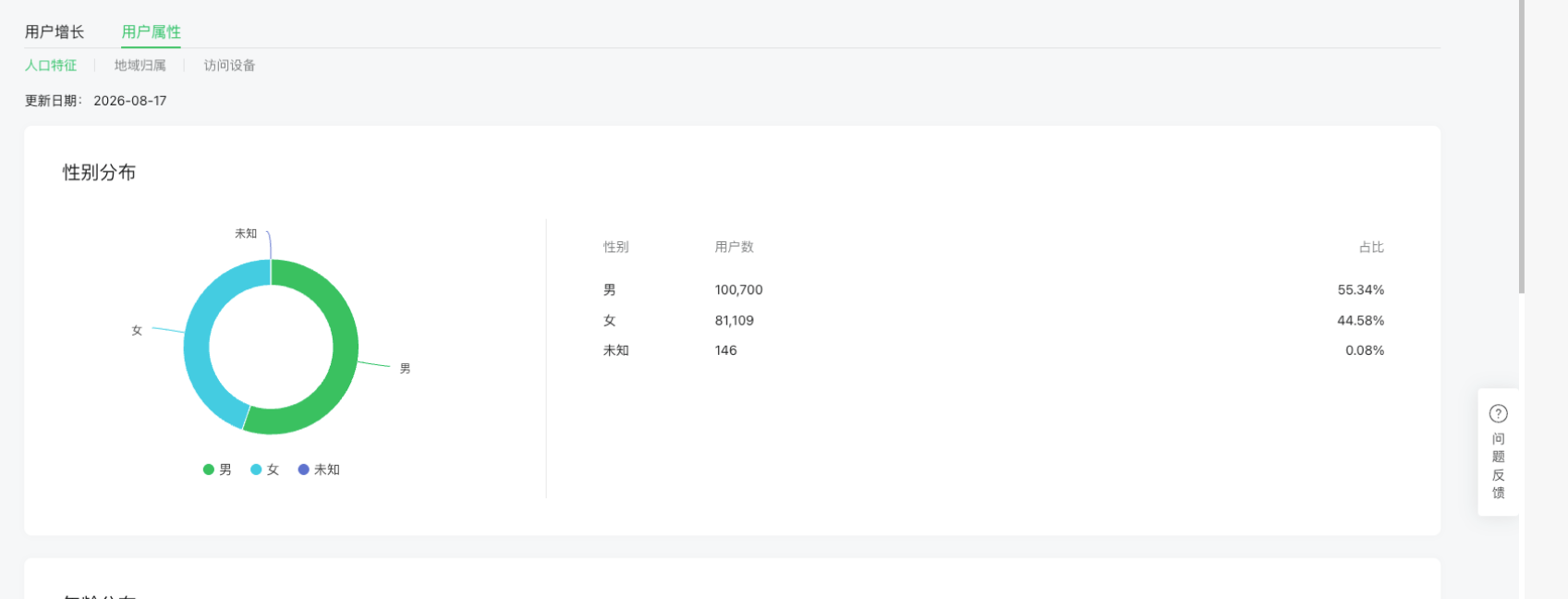Click the question mark feedback icon
The height and width of the screenshot is (599, 1568).
(x=1498, y=413)
